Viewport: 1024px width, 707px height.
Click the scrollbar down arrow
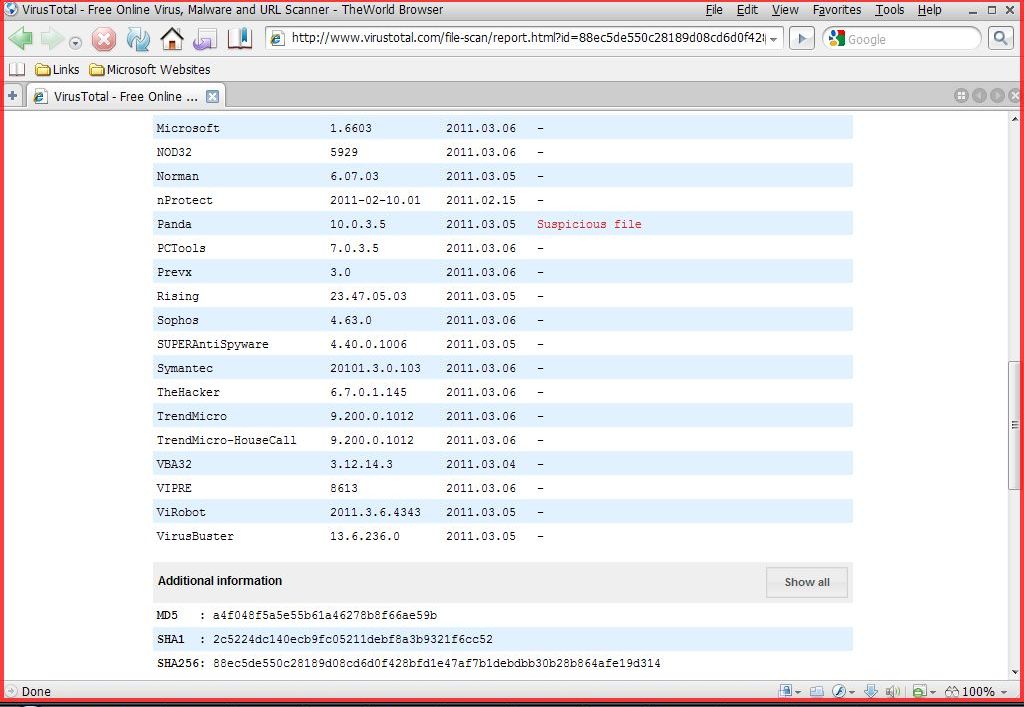(1014, 672)
